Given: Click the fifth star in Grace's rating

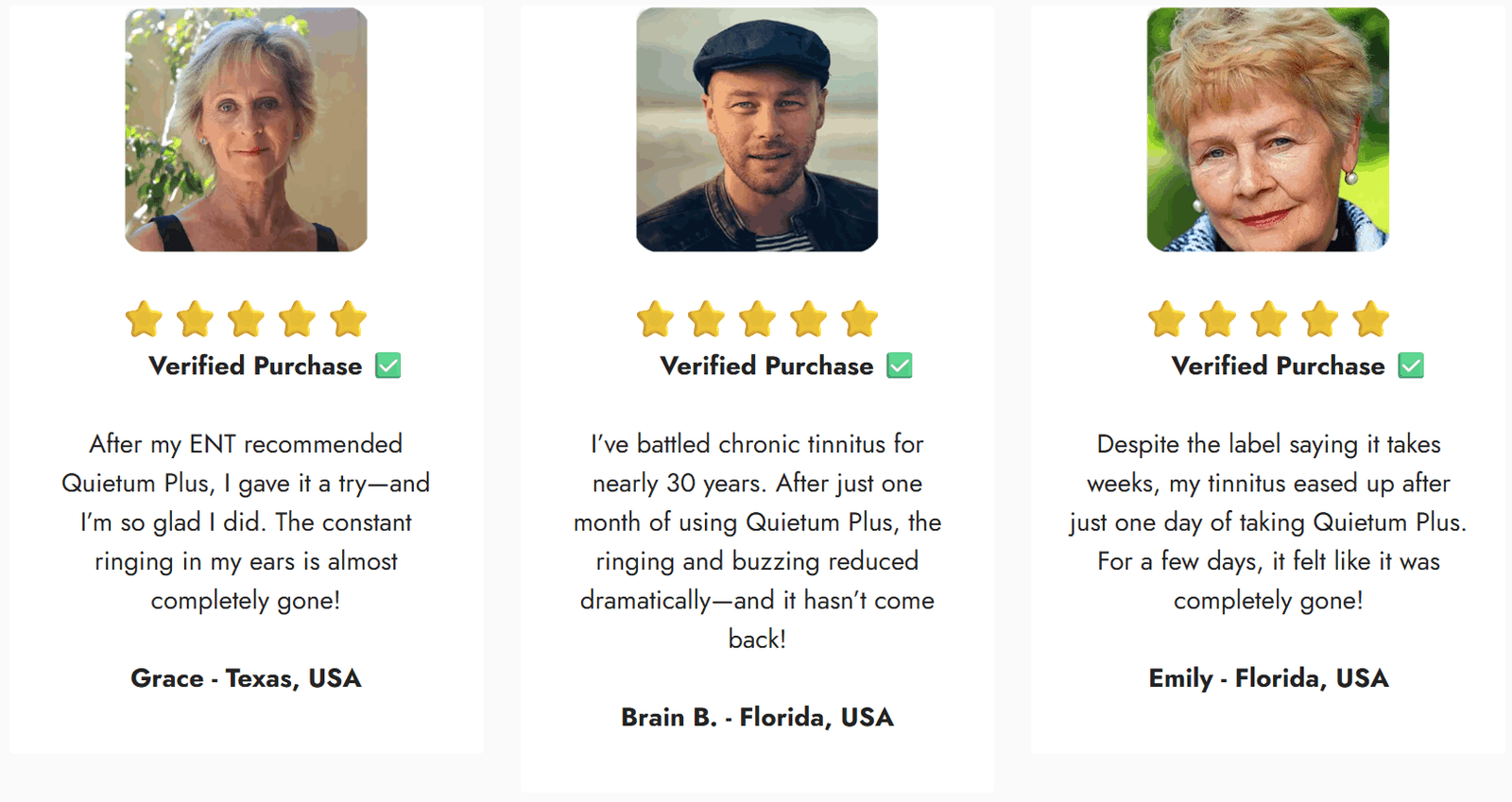Looking at the screenshot, I should click(348, 319).
